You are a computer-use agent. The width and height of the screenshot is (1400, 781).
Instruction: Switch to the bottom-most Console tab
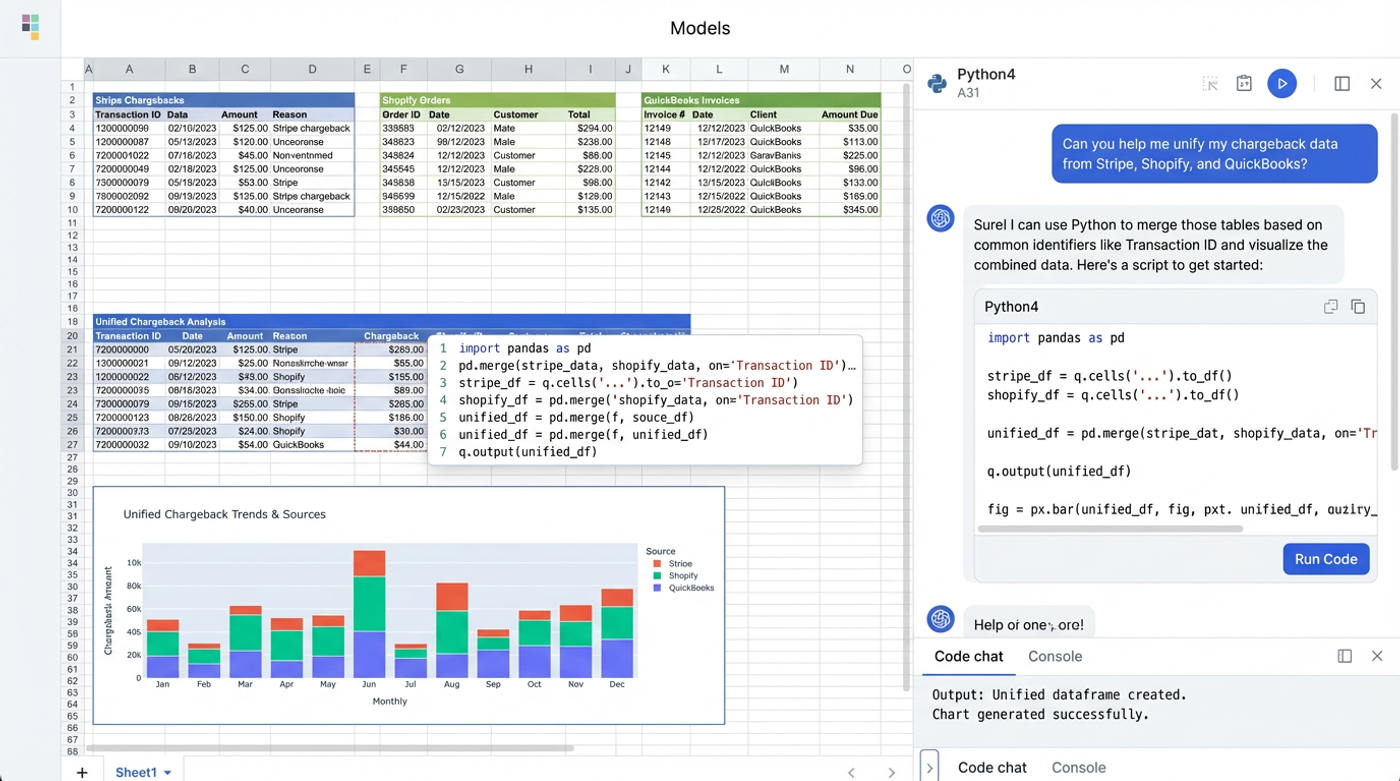coord(1078,768)
